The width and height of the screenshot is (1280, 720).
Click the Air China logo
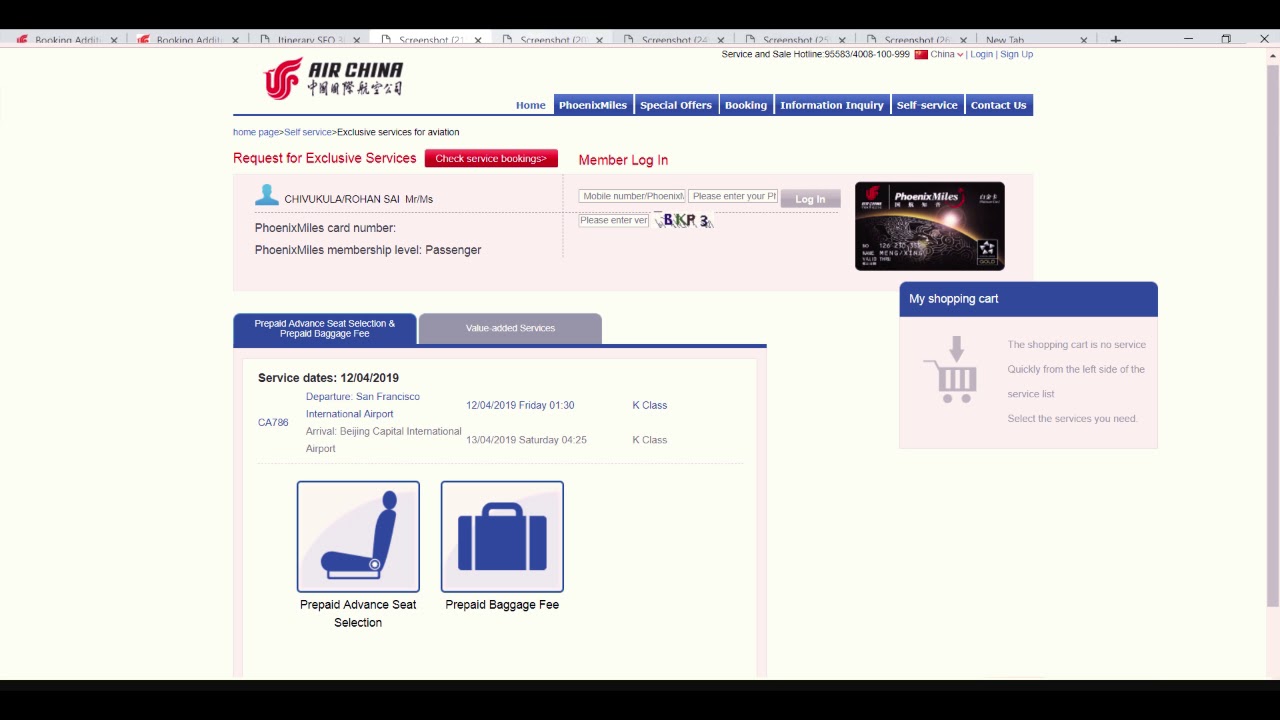click(x=333, y=78)
